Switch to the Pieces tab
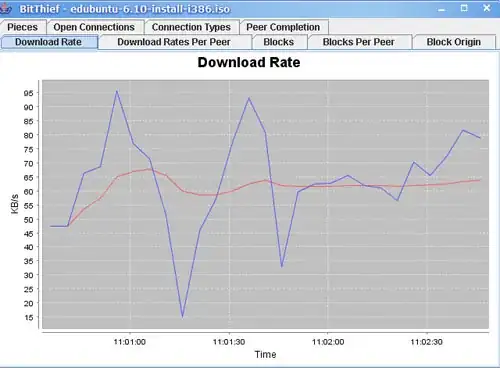The image size is (500, 368). (23, 27)
